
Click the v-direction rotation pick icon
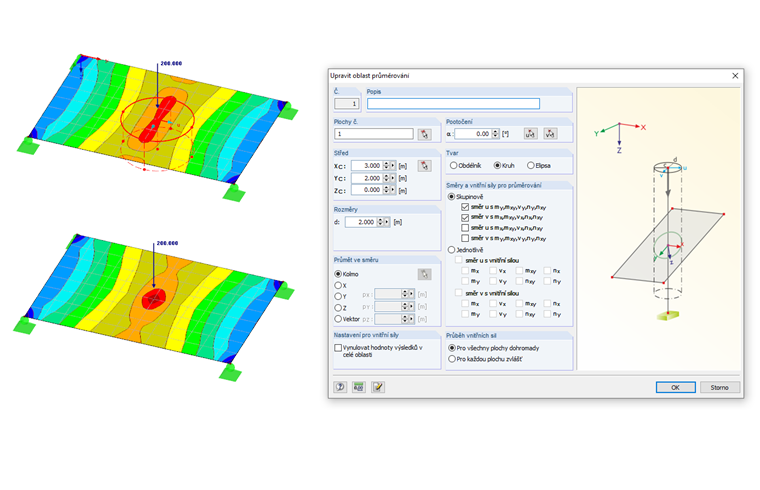pos(550,134)
